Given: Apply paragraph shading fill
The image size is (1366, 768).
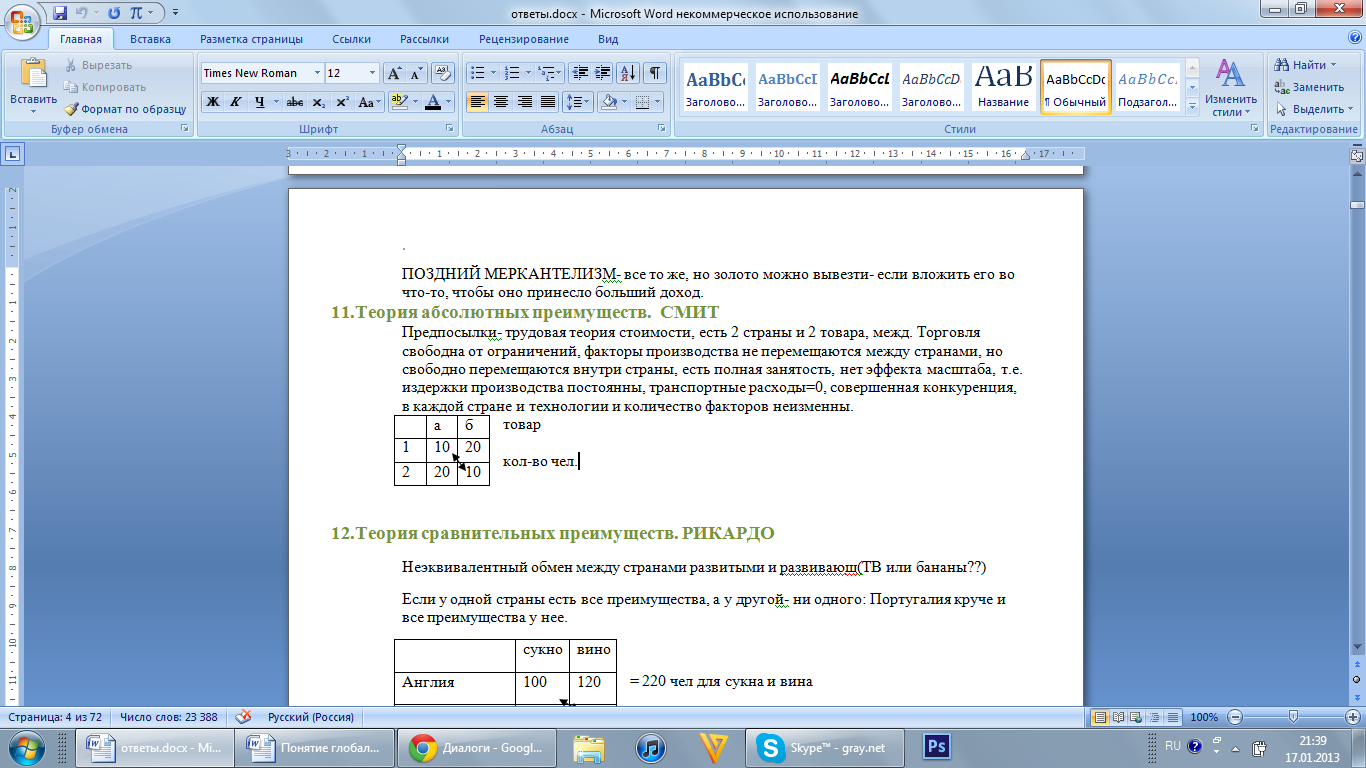Looking at the screenshot, I should click(608, 102).
